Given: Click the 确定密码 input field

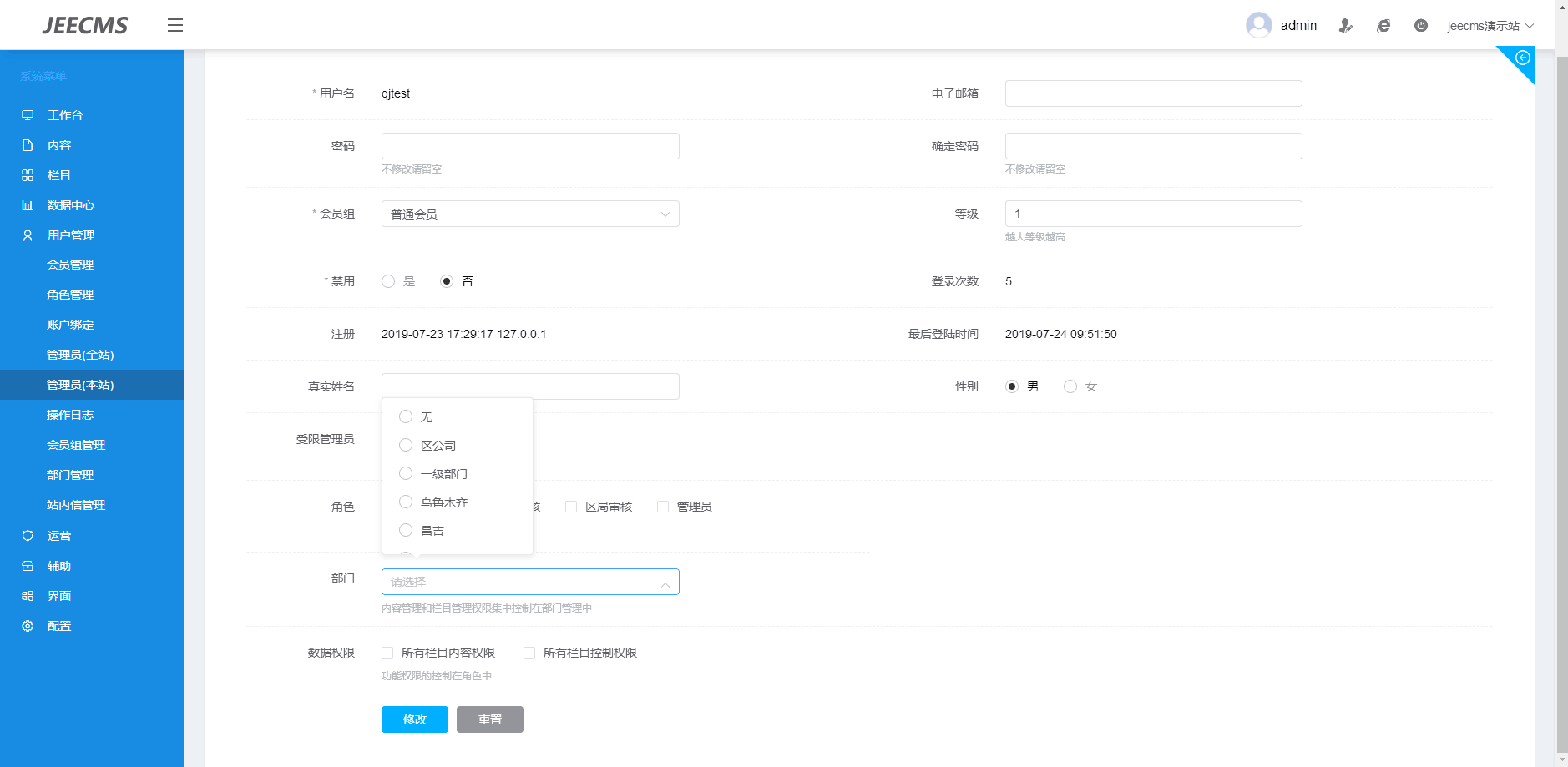Looking at the screenshot, I should [1153, 146].
